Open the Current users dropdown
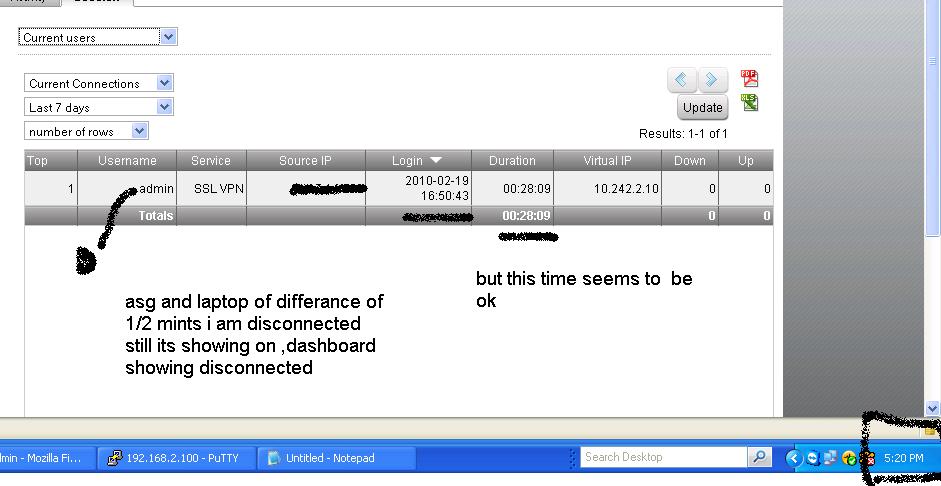This screenshot has height=486, width=941. click(x=98, y=37)
